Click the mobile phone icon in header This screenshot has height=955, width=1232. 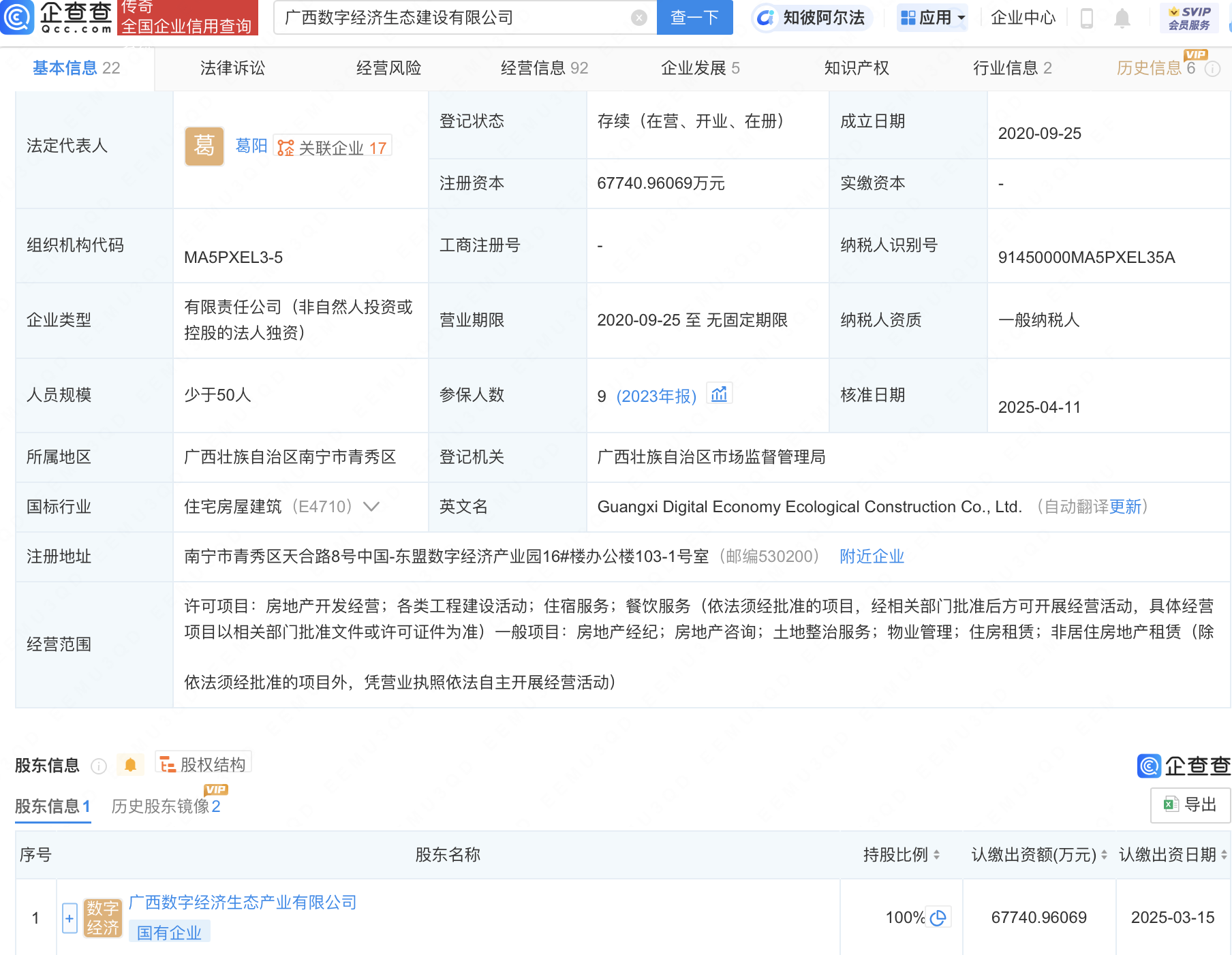pos(1087,18)
